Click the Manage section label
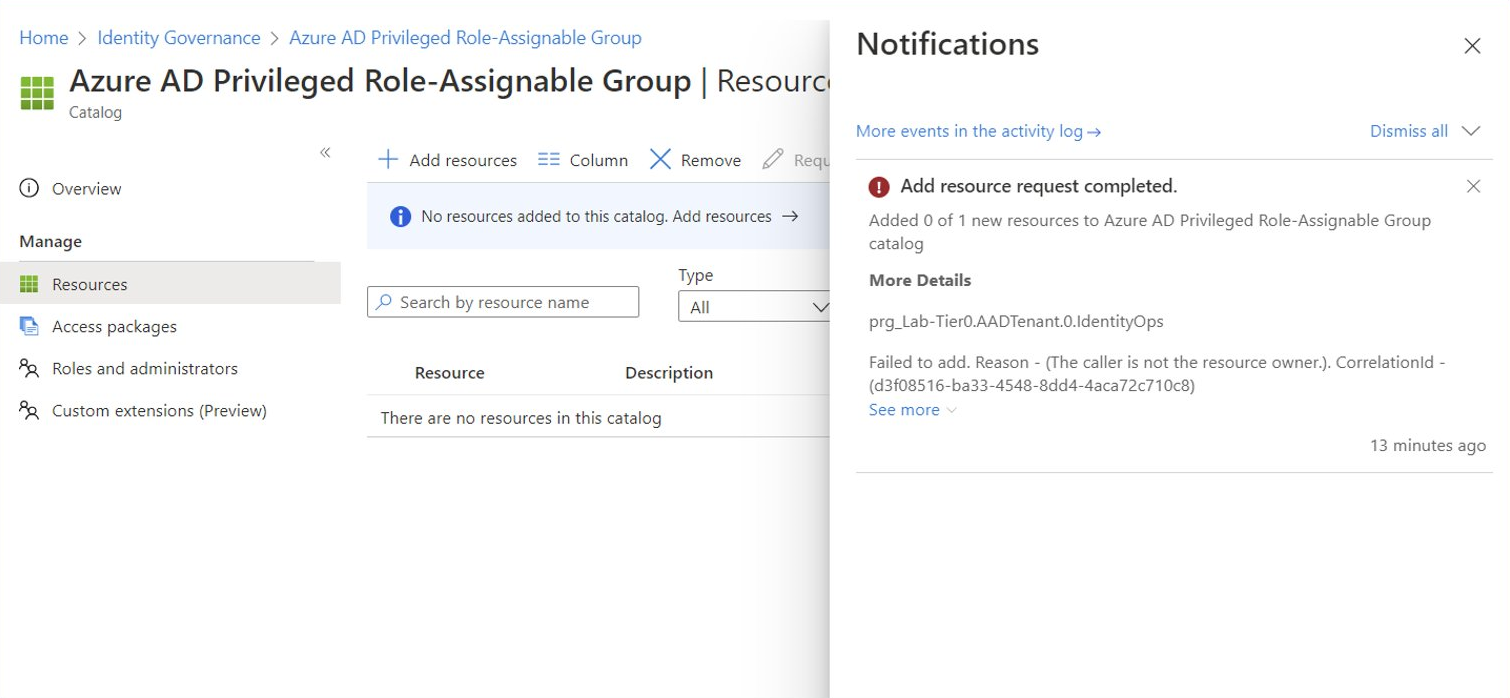Image resolution: width=1510 pixels, height=698 pixels. coord(50,241)
